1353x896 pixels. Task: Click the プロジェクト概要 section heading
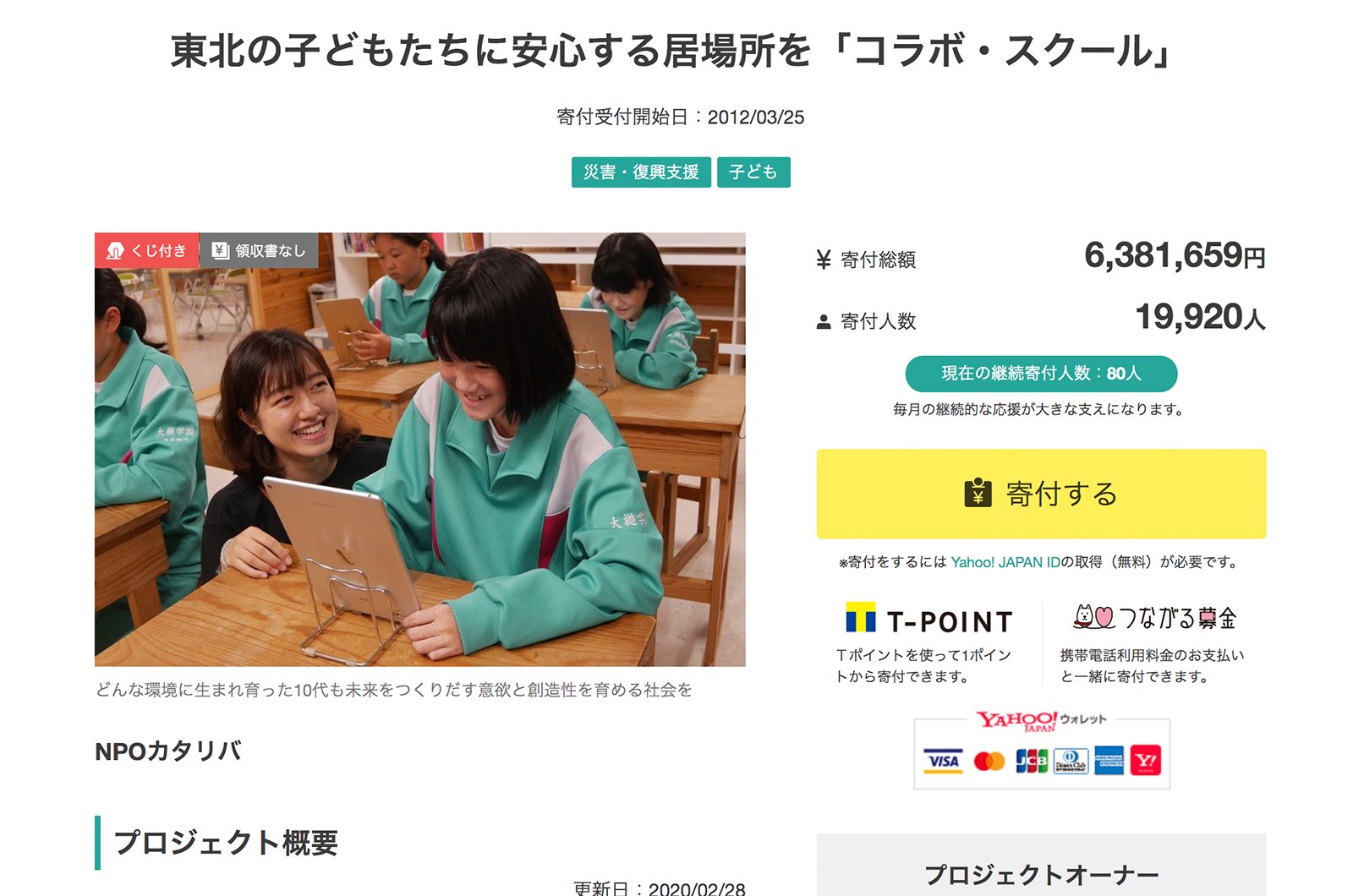click(226, 842)
